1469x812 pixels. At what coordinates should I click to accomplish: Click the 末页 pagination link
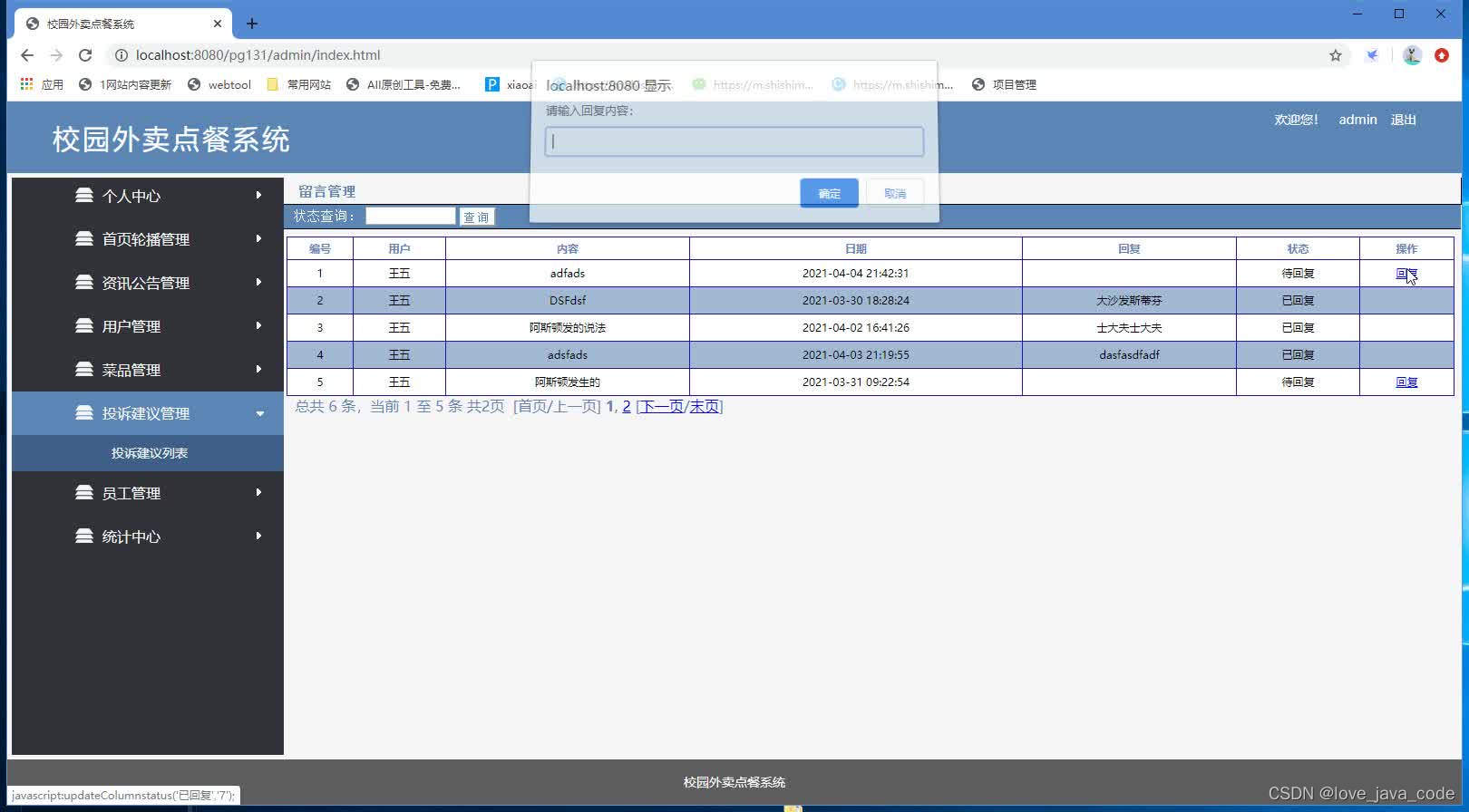tap(704, 407)
